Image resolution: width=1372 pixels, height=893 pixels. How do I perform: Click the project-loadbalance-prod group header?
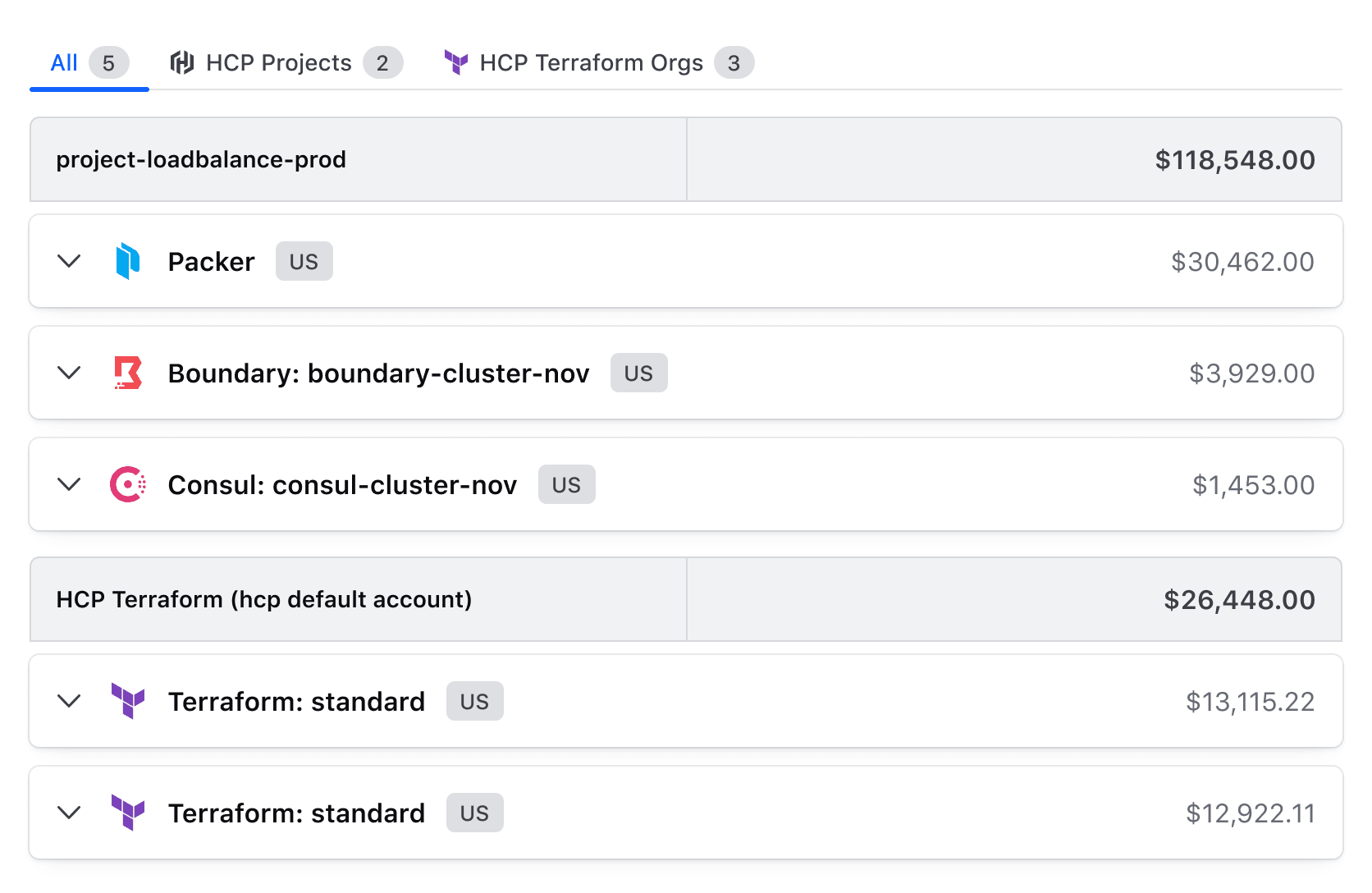pyautogui.click(x=201, y=159)
